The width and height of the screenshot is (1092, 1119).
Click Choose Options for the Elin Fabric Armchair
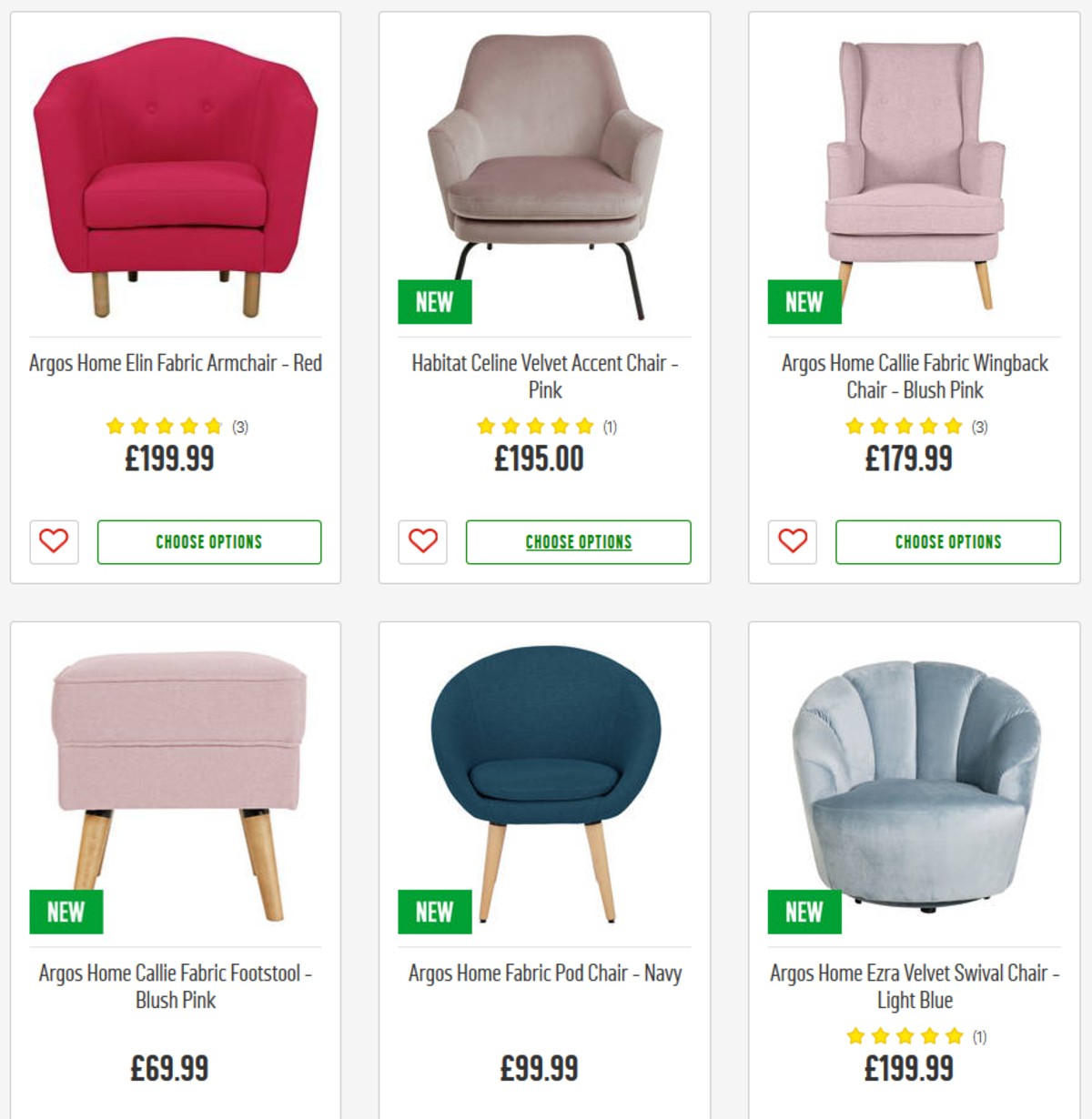tap(209, 541)
